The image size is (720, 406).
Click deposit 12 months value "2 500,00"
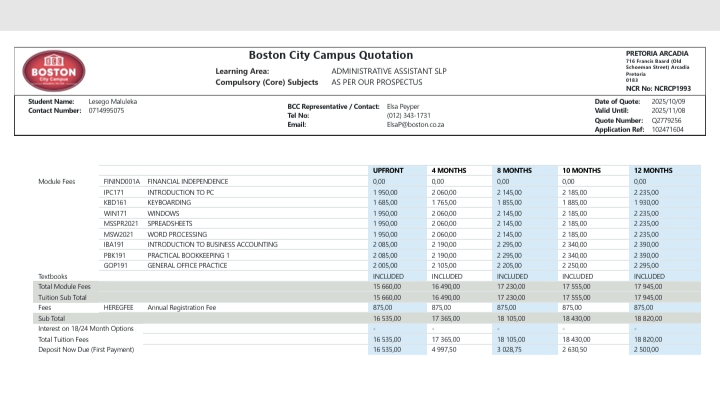point(646,350)
